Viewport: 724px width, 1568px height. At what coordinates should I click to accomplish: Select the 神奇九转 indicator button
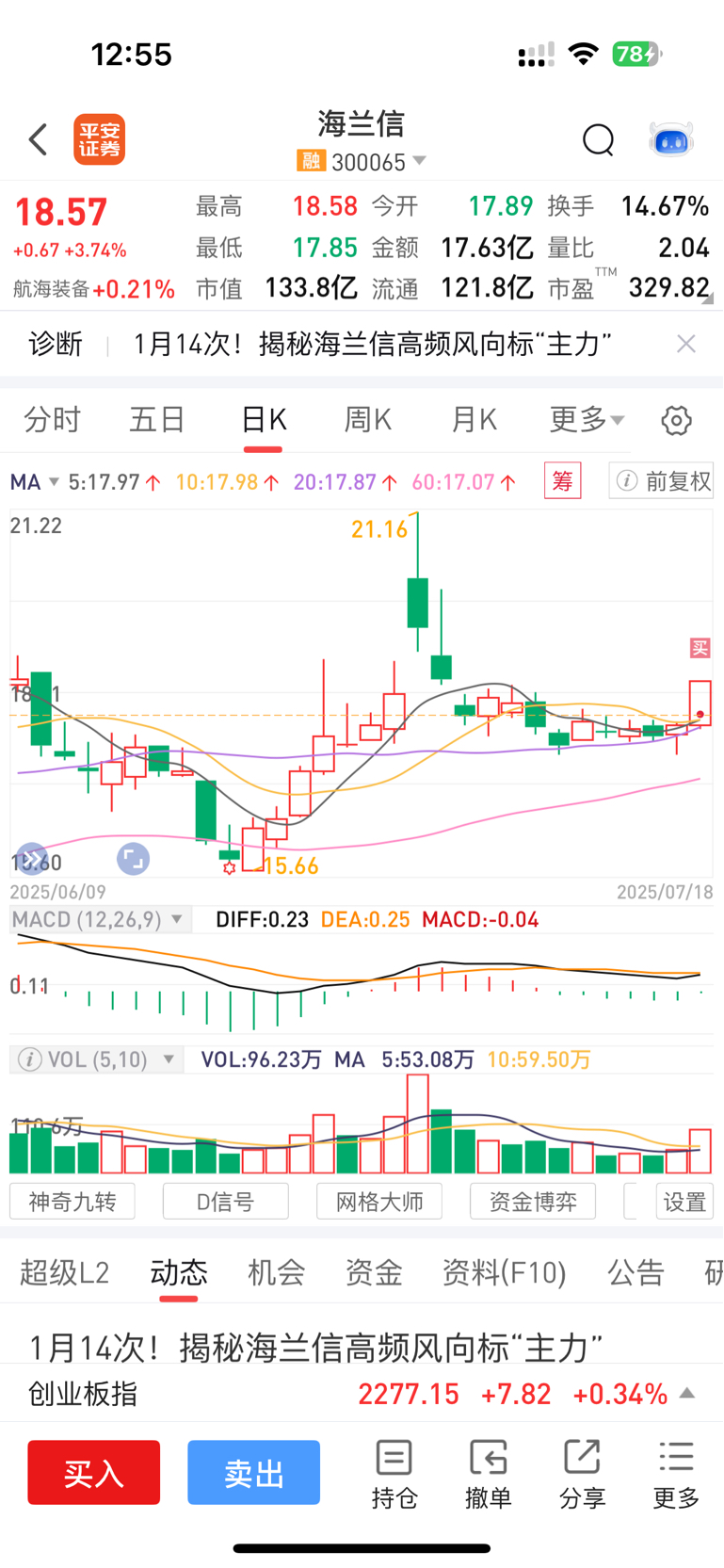click(72, 1202)
